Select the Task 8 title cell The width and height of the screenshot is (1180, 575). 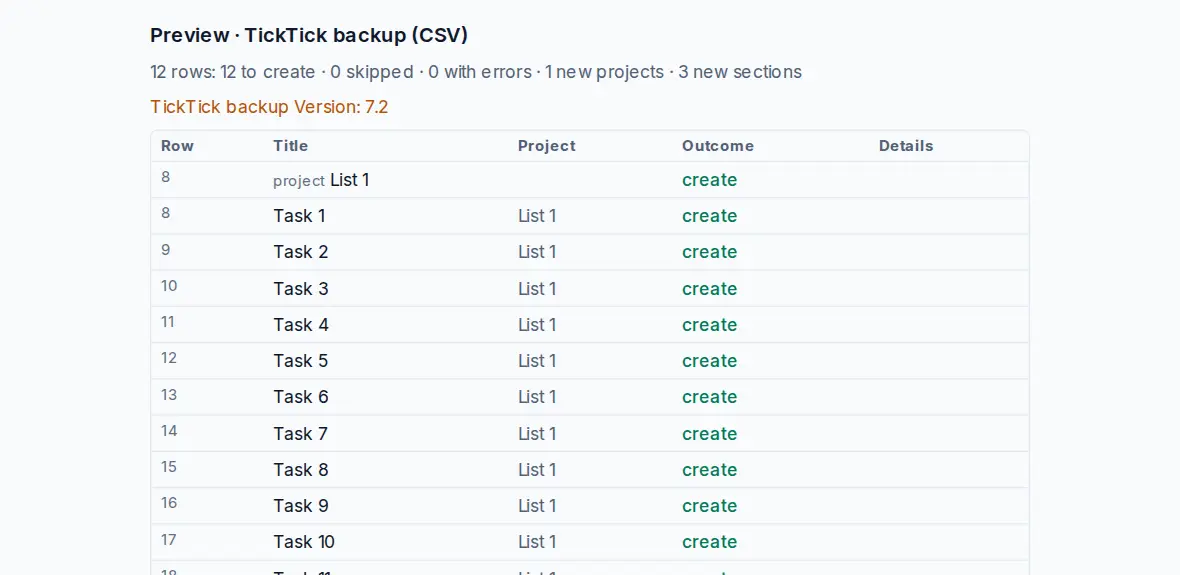tap(301, 470)
